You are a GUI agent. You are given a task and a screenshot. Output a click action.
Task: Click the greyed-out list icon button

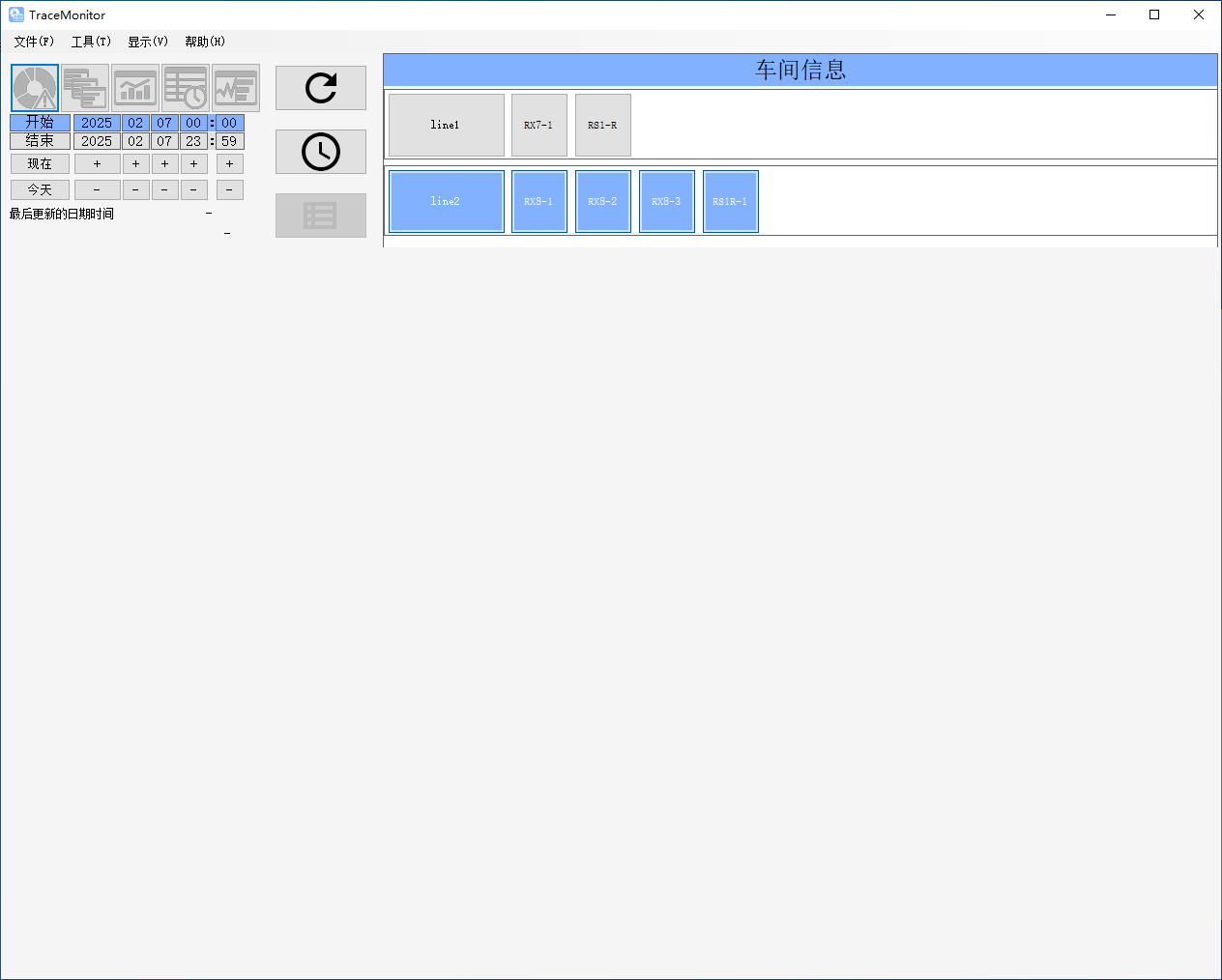(321, 216)
